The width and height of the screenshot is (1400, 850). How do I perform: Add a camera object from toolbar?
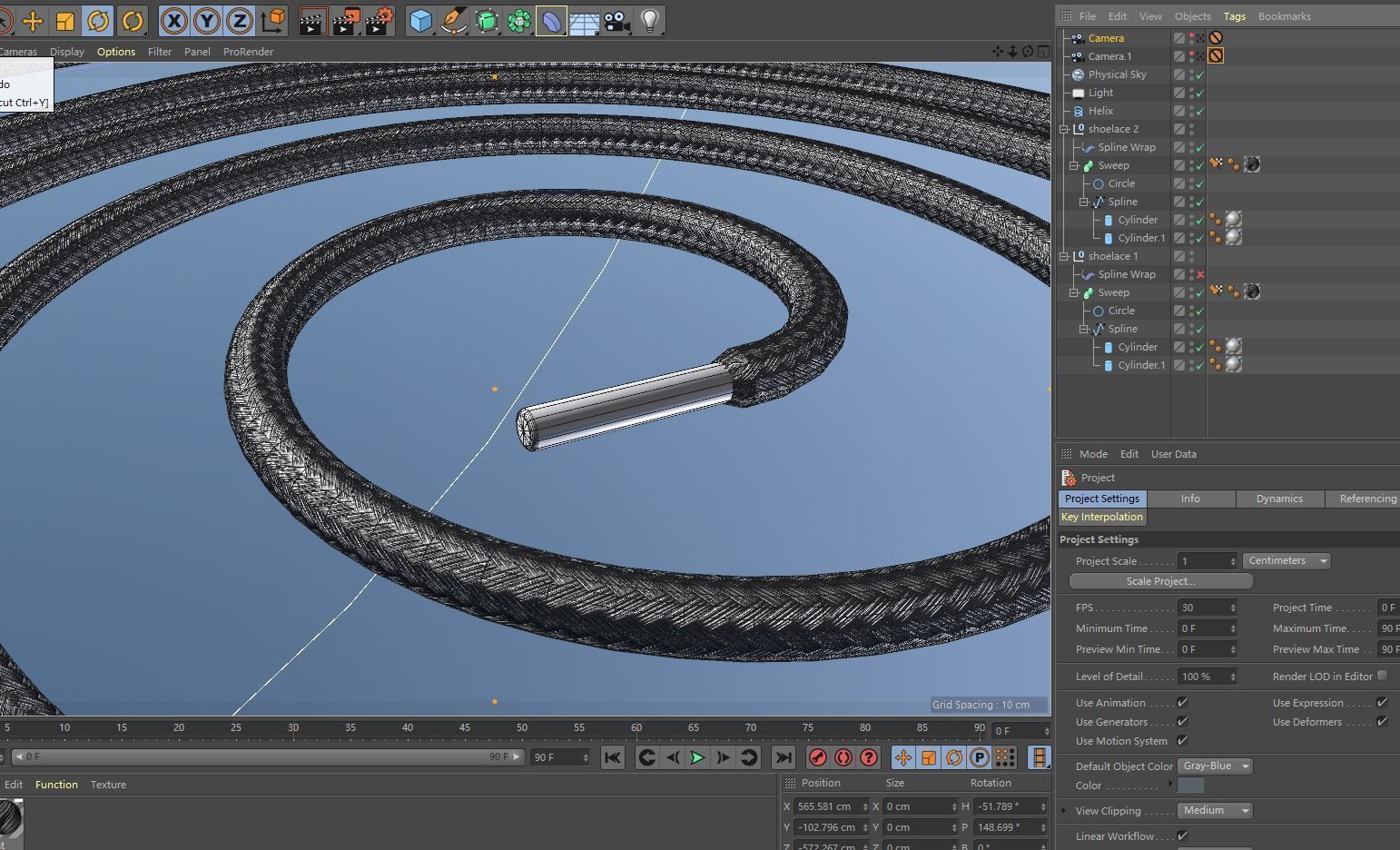[617, 20]
